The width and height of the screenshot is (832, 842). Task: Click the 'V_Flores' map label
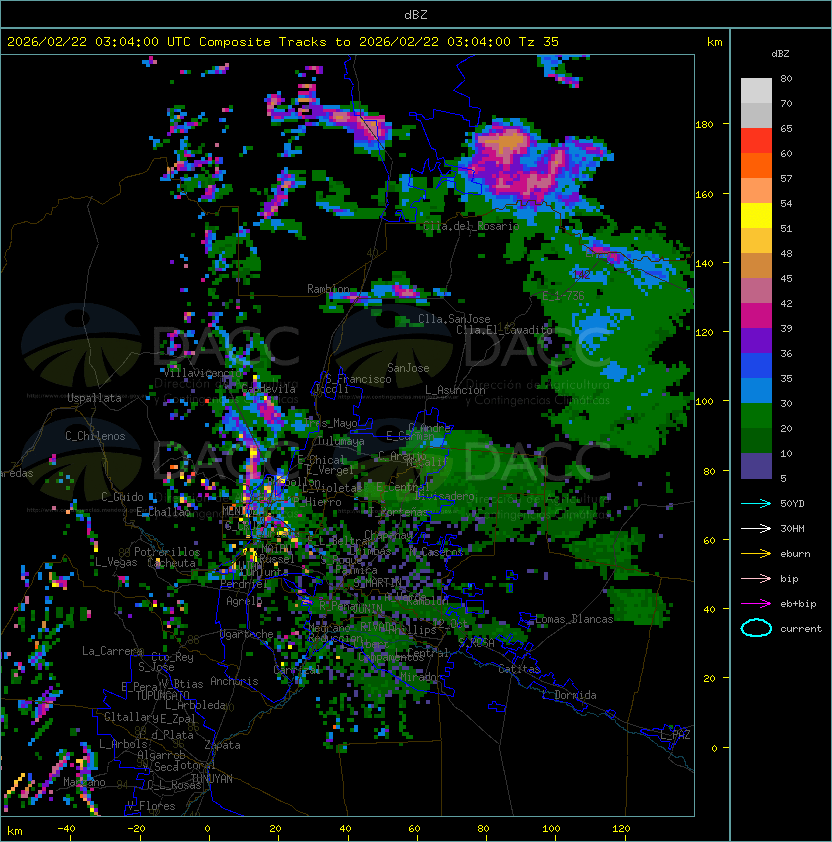tap(151, 806)
